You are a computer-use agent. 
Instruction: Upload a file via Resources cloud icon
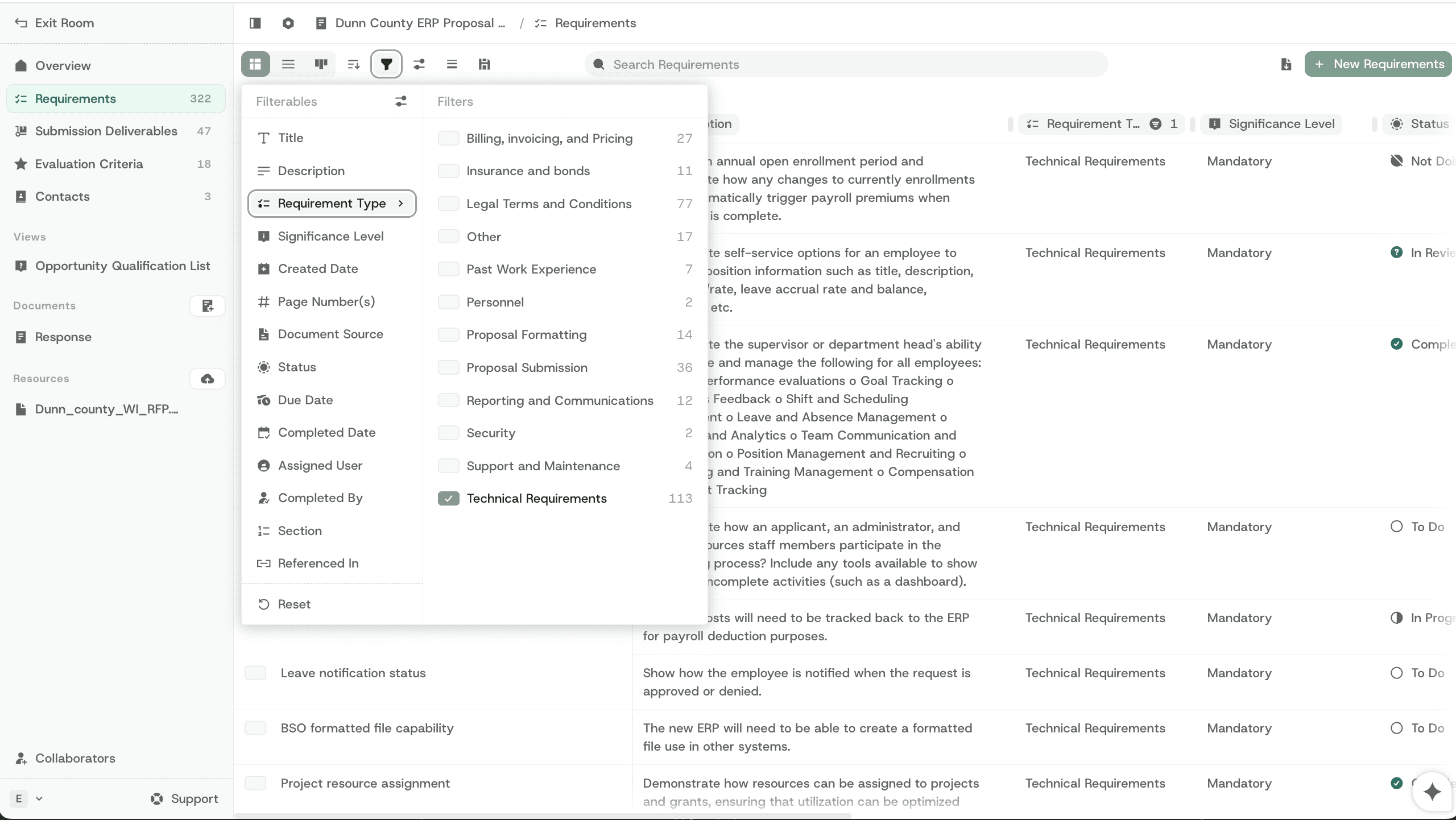[207, 379]
